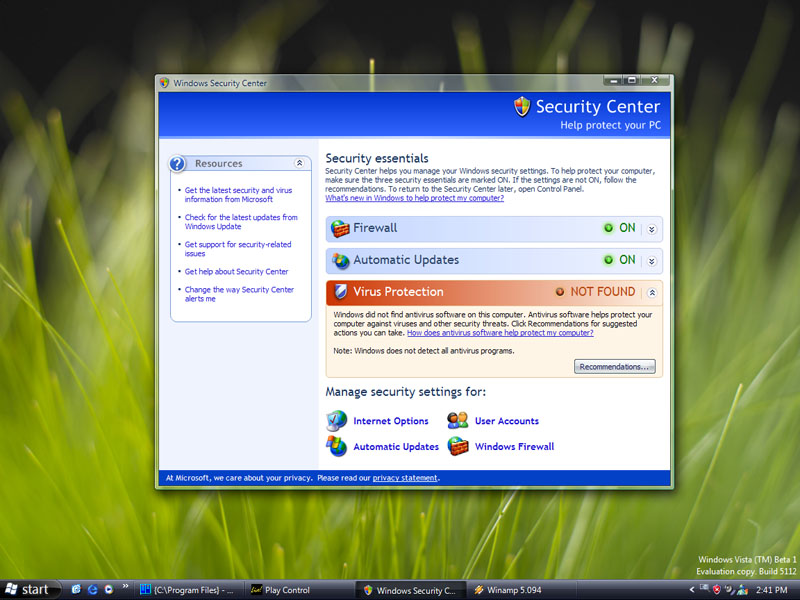
Task: Click the 'Security essentials' heading
Action: click(x=377, y=158)
